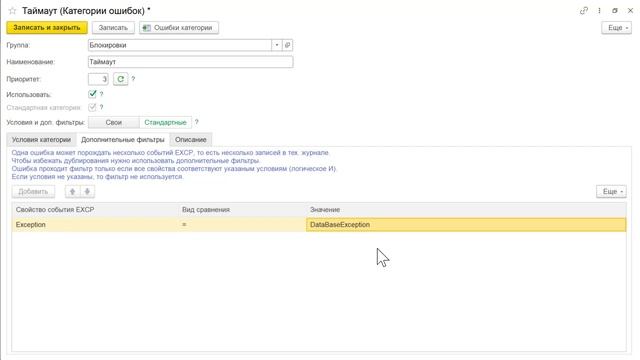Toggle the Использовать checkbox
This screenshot has width=640, height=360.
tap(92, 94)
